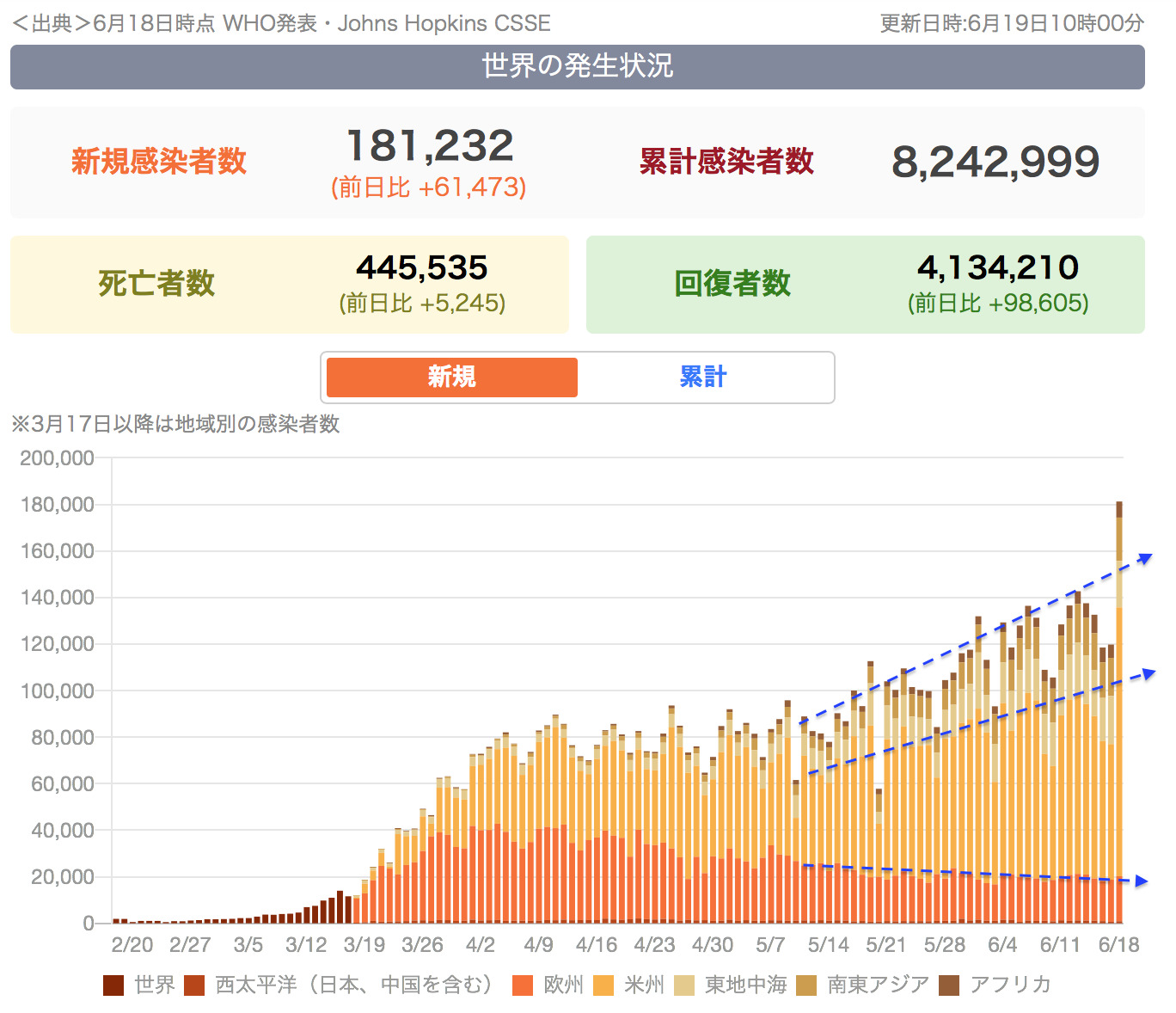The width and height of the screenshot is (1176, 1013).
Task: Click the 181,232 new cases figure
Action: pyautogui.click(x=429, y=146)
